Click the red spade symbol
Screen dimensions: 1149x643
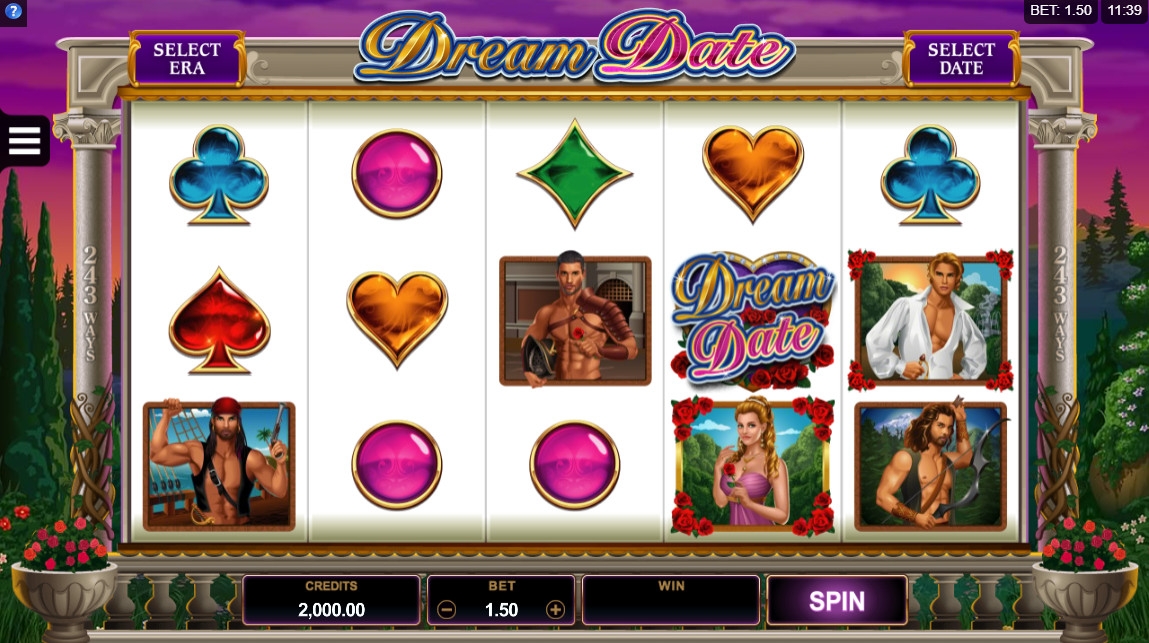pos(219,320)
